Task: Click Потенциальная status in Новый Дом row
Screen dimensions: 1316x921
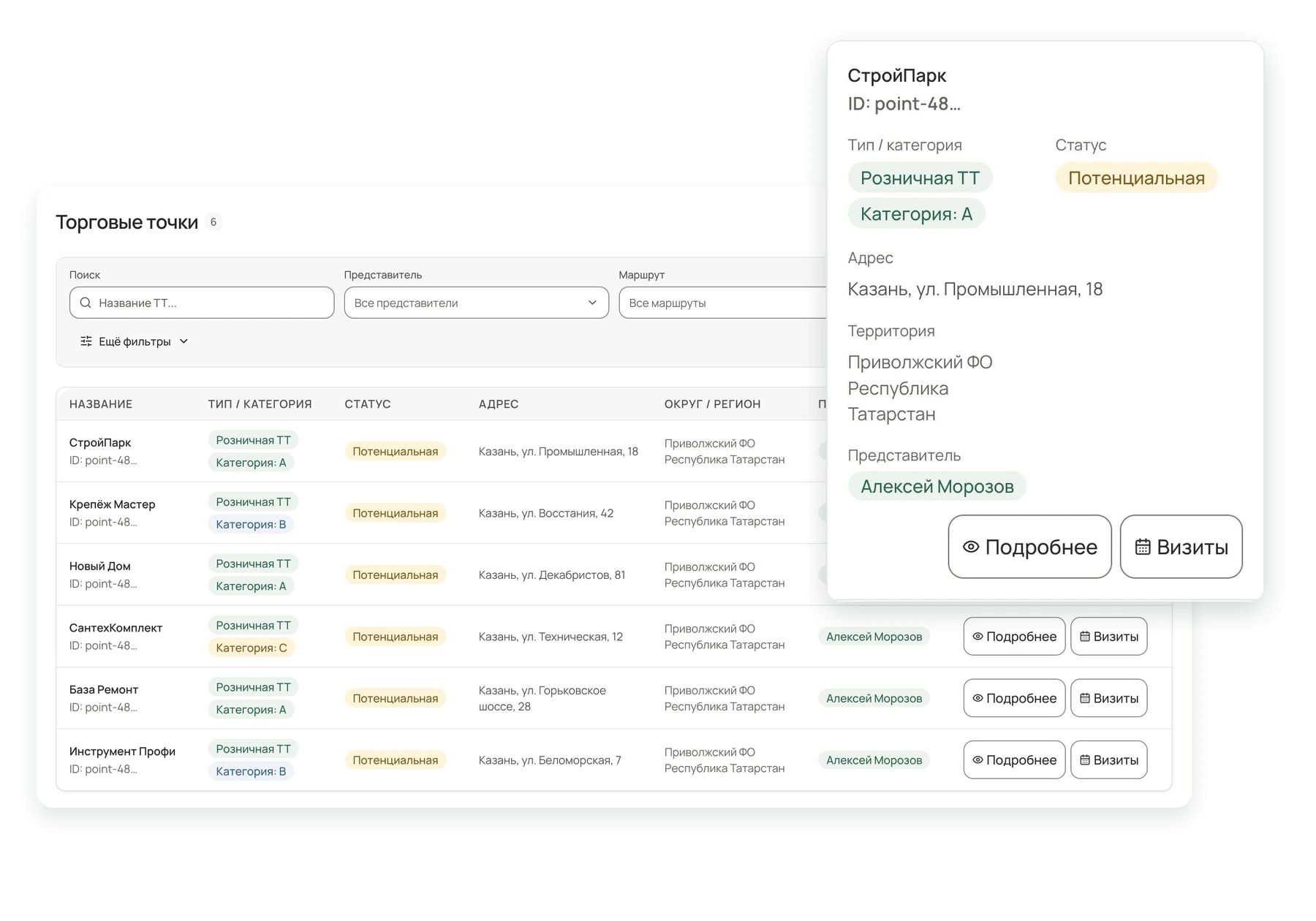Action: pyautogui.click(x=395, y=575)
